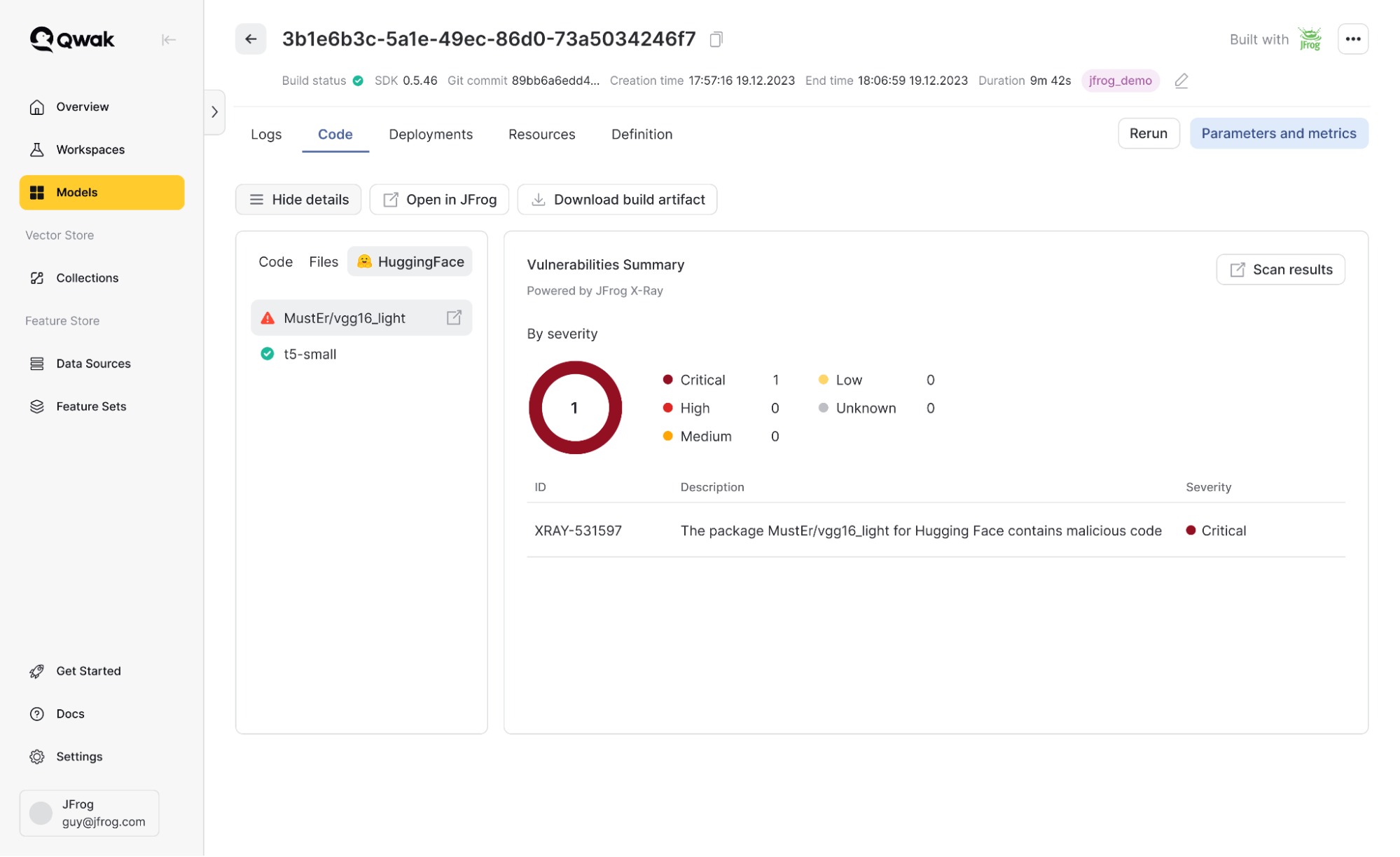Screen dimensions: 1400x857
Task: Switch to the Definition tab
Action: coord(642,134)
